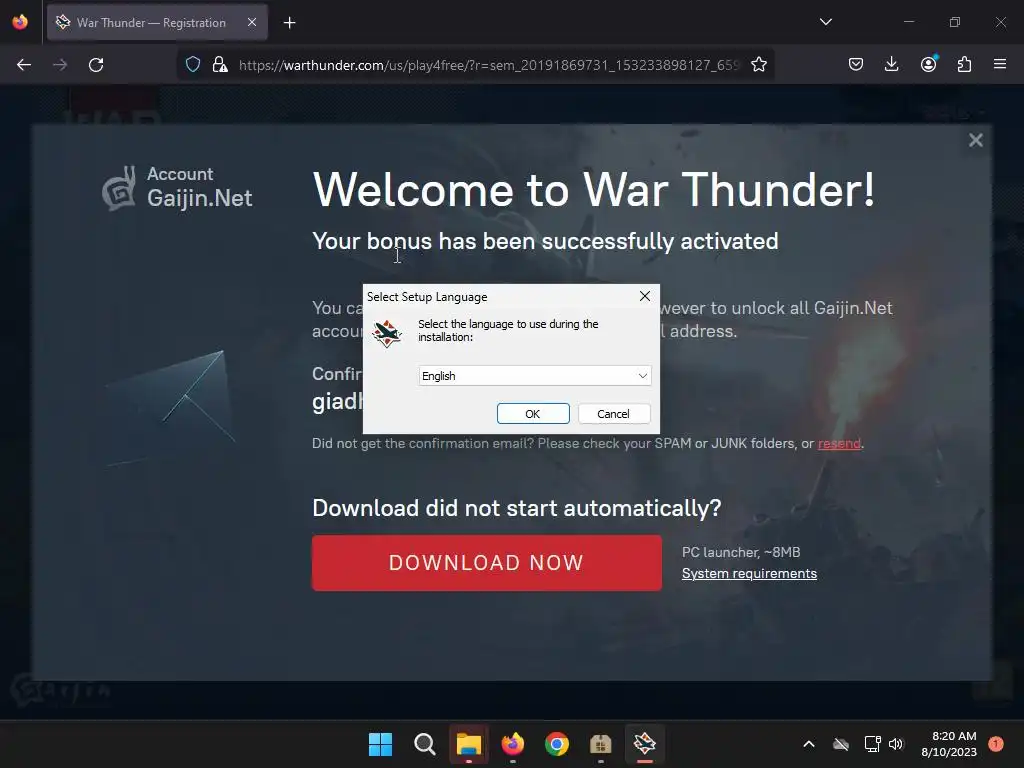Image resolution: width=1024 pixels, height=768 pixels.
Task: Switch to the War Thunder setup taskbar icon
Action: click(x=645, y=744)
